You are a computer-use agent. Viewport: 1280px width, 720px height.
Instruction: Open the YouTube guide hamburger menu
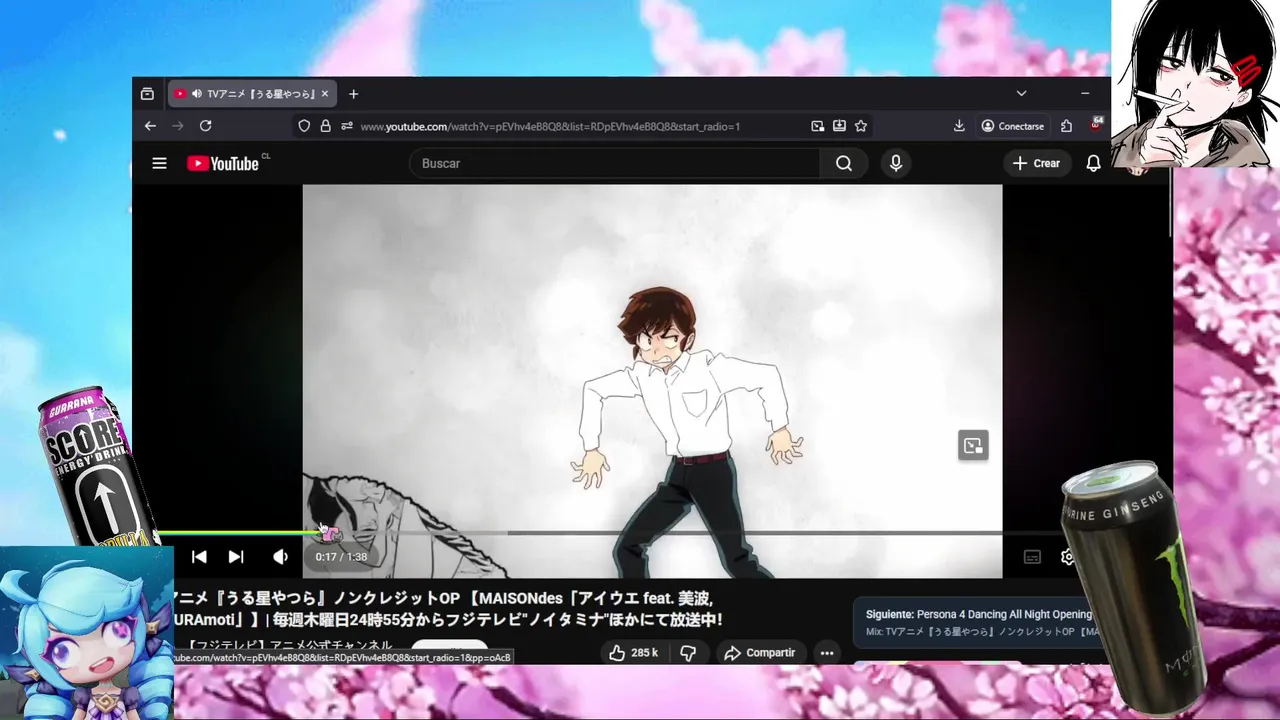click(159, 163)
